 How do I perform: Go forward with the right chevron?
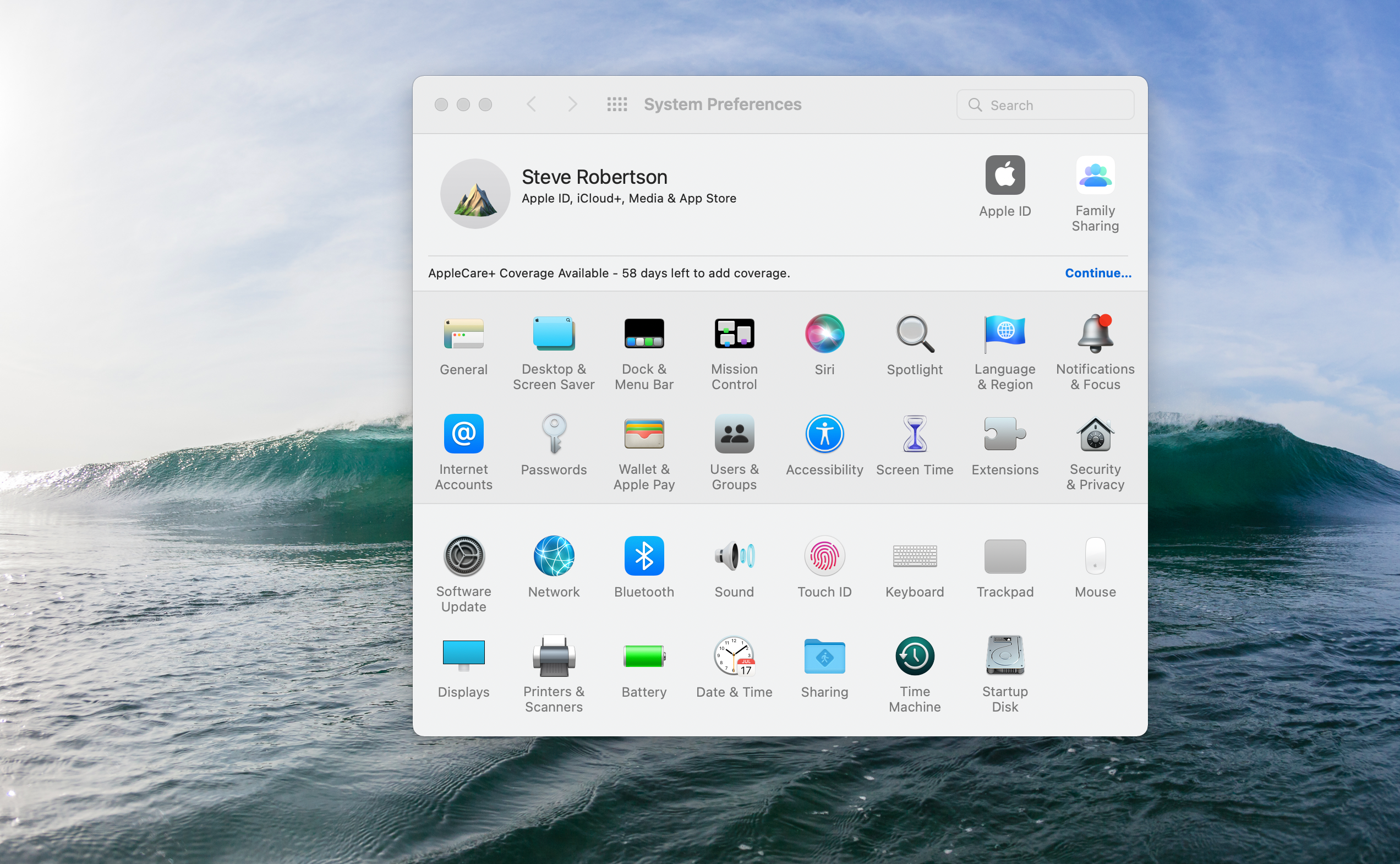click(x=572, y=105)
